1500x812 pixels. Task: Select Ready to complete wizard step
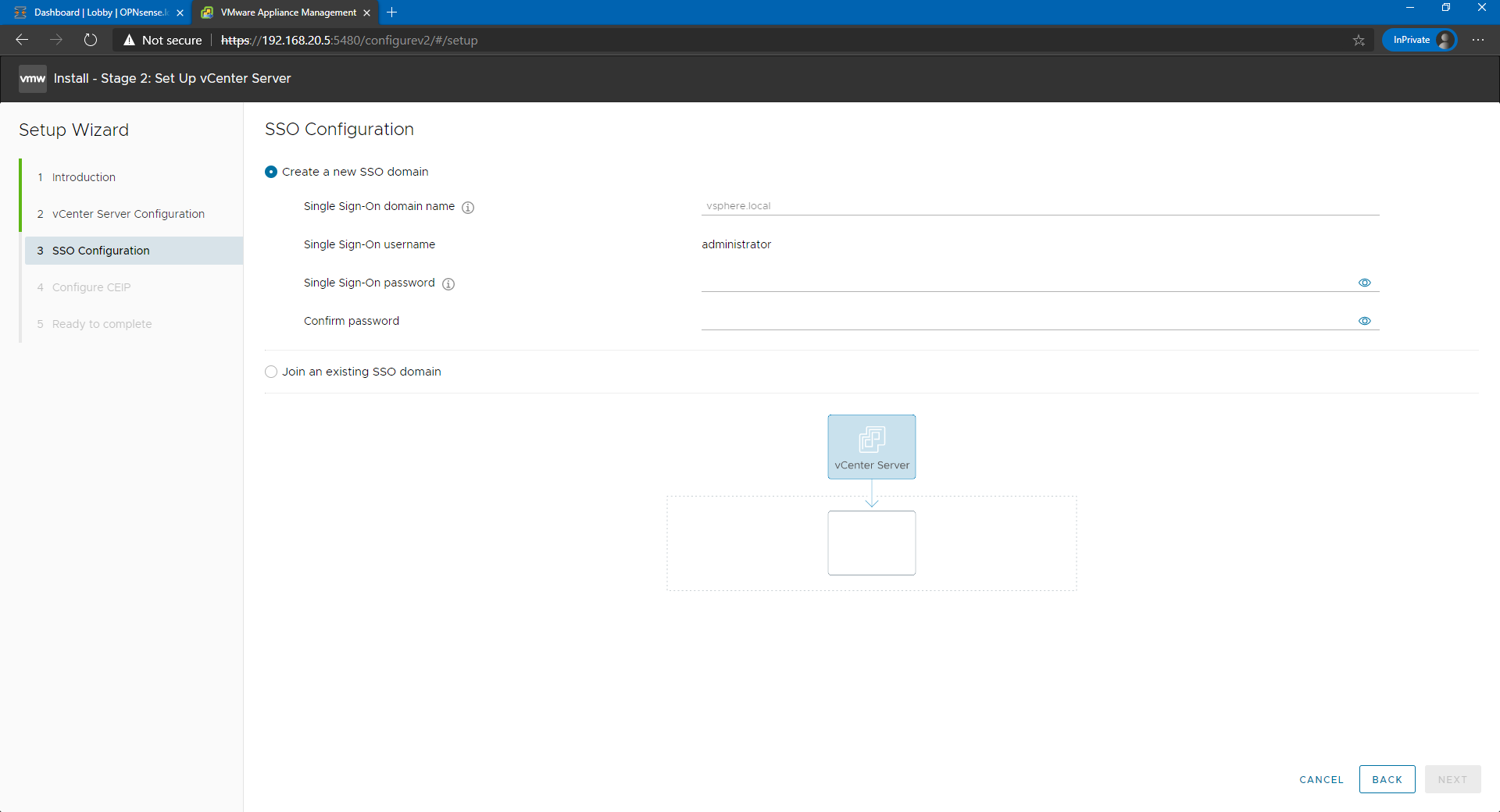pos(102,324)
